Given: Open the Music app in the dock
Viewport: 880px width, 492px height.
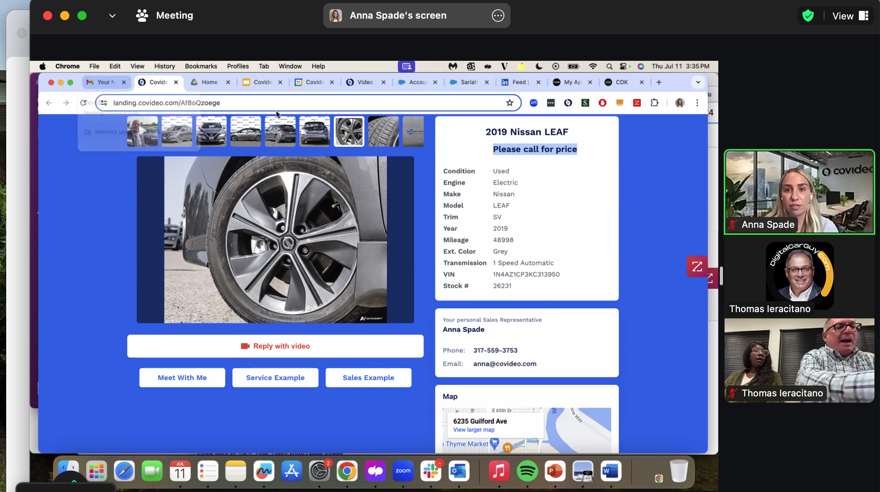Looking at the screenshot, I should [x=499, y=471].
